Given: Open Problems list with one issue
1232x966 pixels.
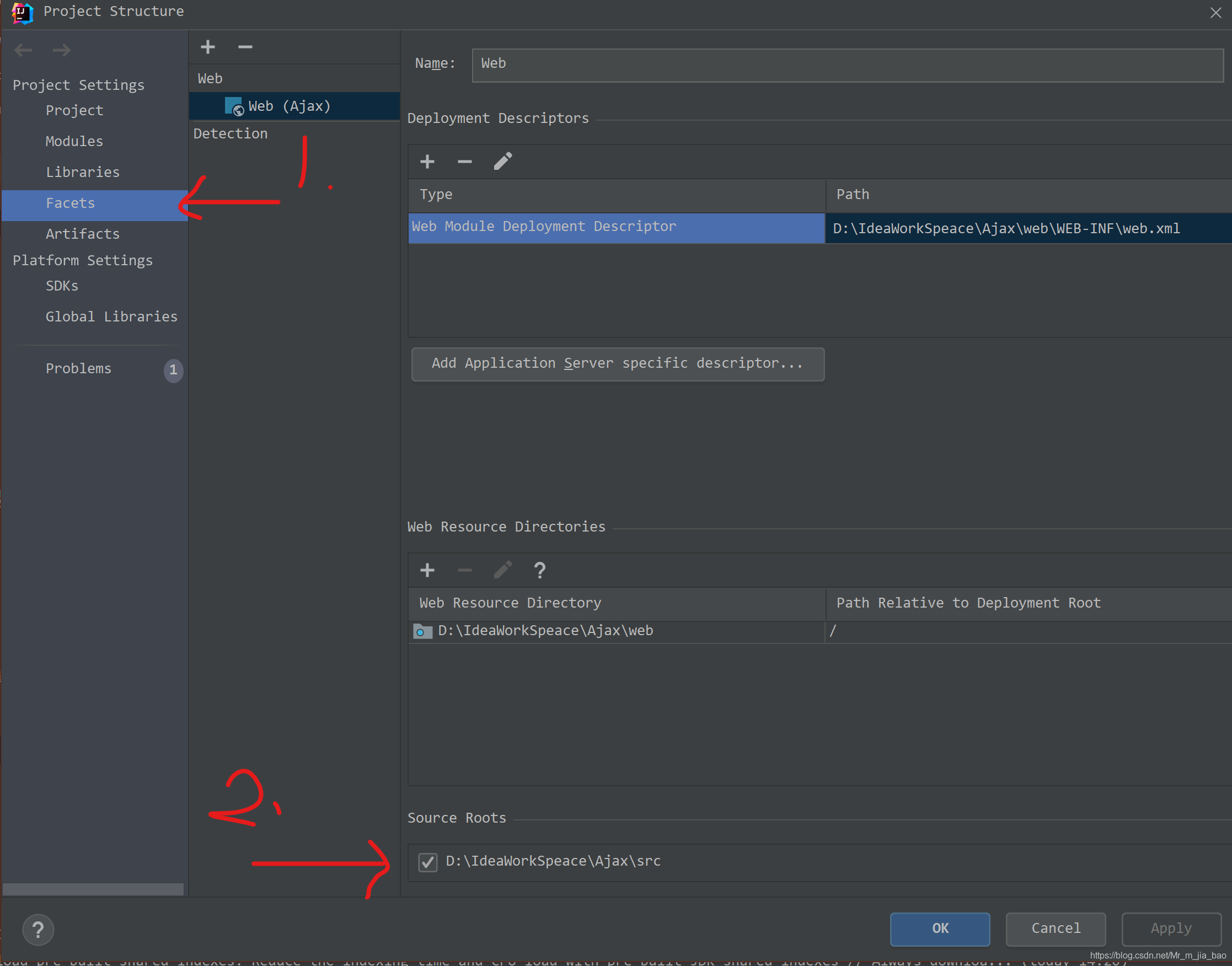Looking at the screenshot, I should [x=79, y=369].
